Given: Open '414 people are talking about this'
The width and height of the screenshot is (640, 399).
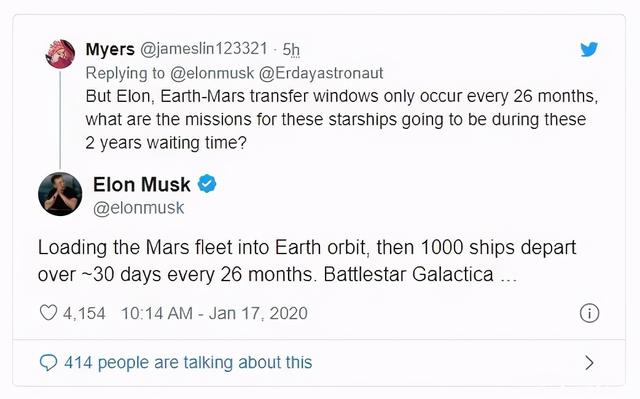Looking at the screenshot, I should pos(188,362).
